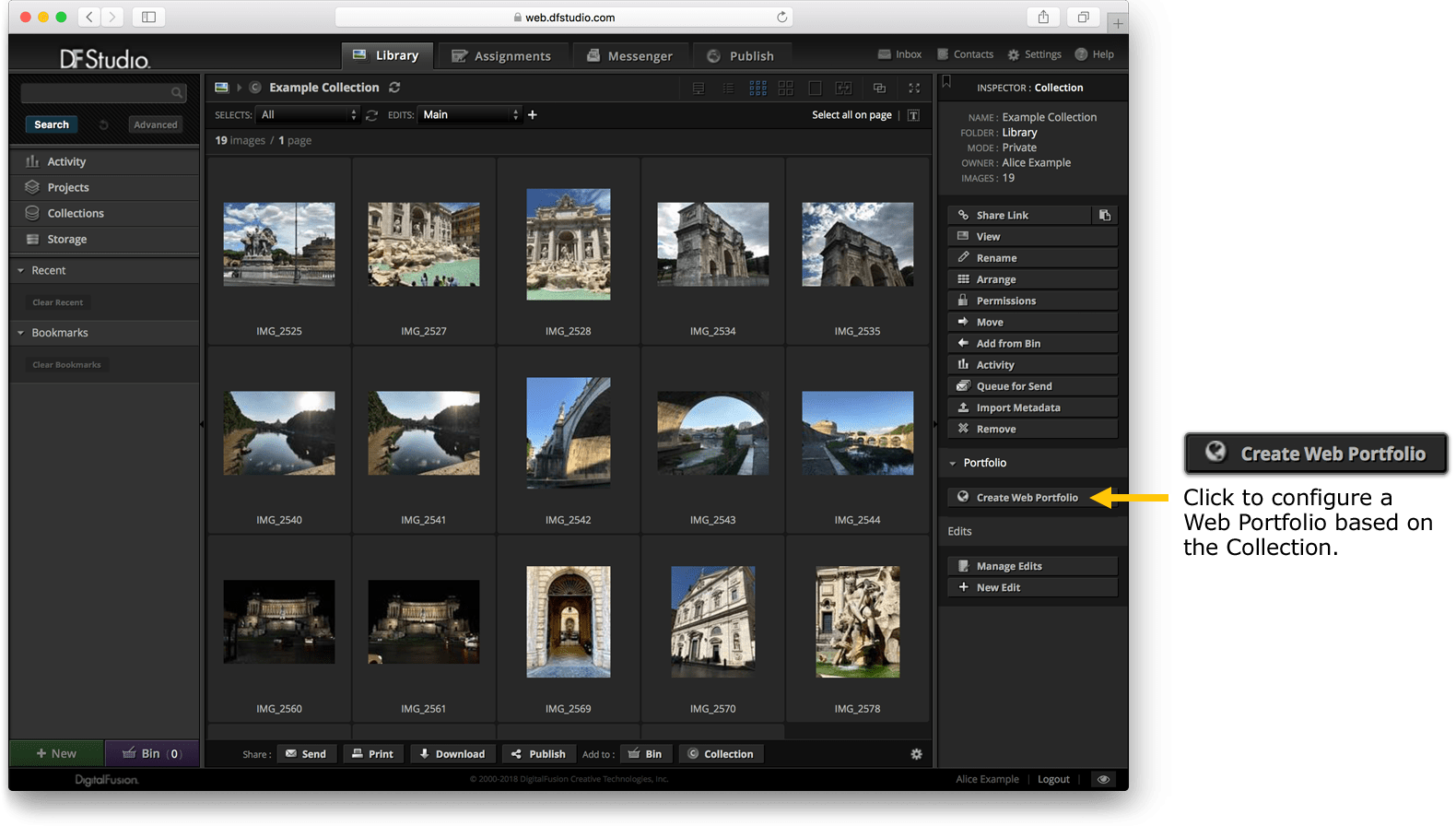Open Projects in the sidebar

(x=104, y=187)
